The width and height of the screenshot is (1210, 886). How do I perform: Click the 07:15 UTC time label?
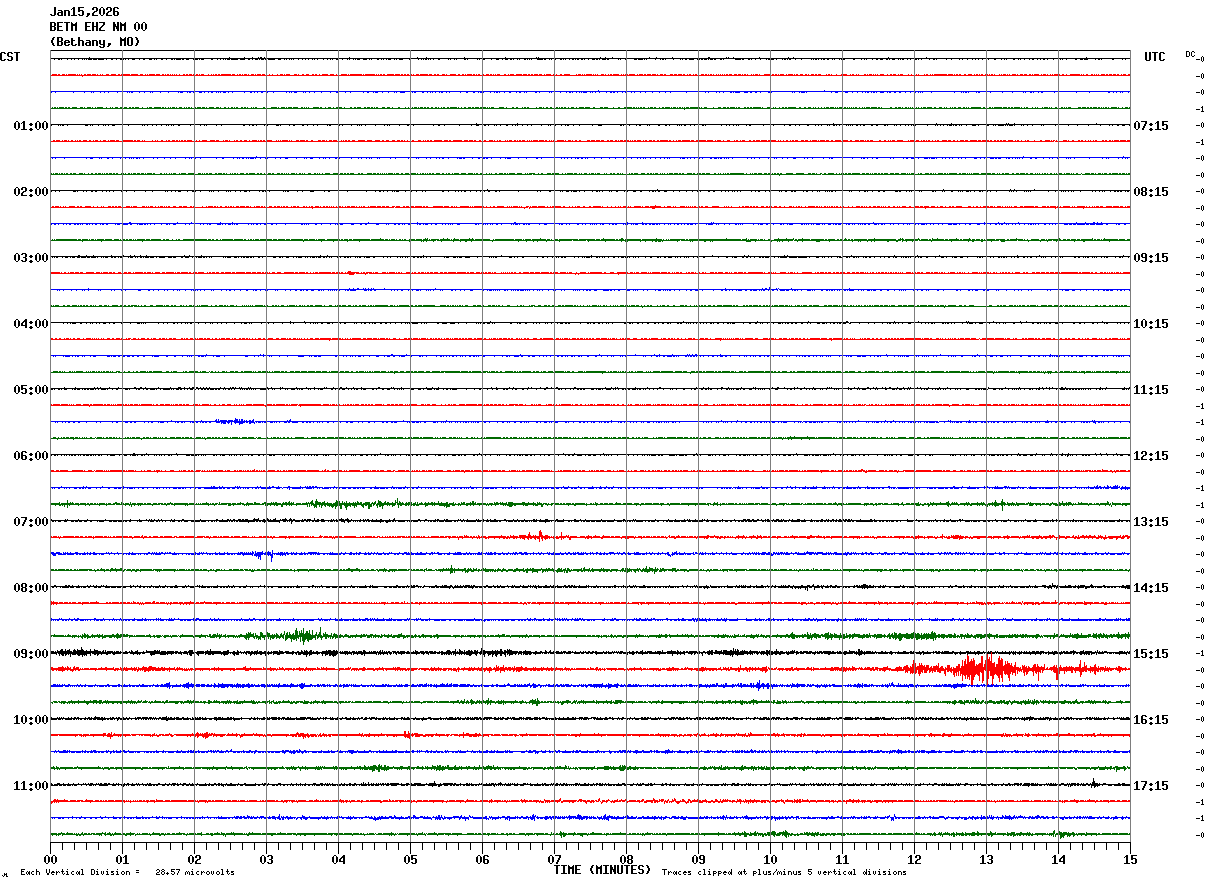click(x=1151, y=126)
